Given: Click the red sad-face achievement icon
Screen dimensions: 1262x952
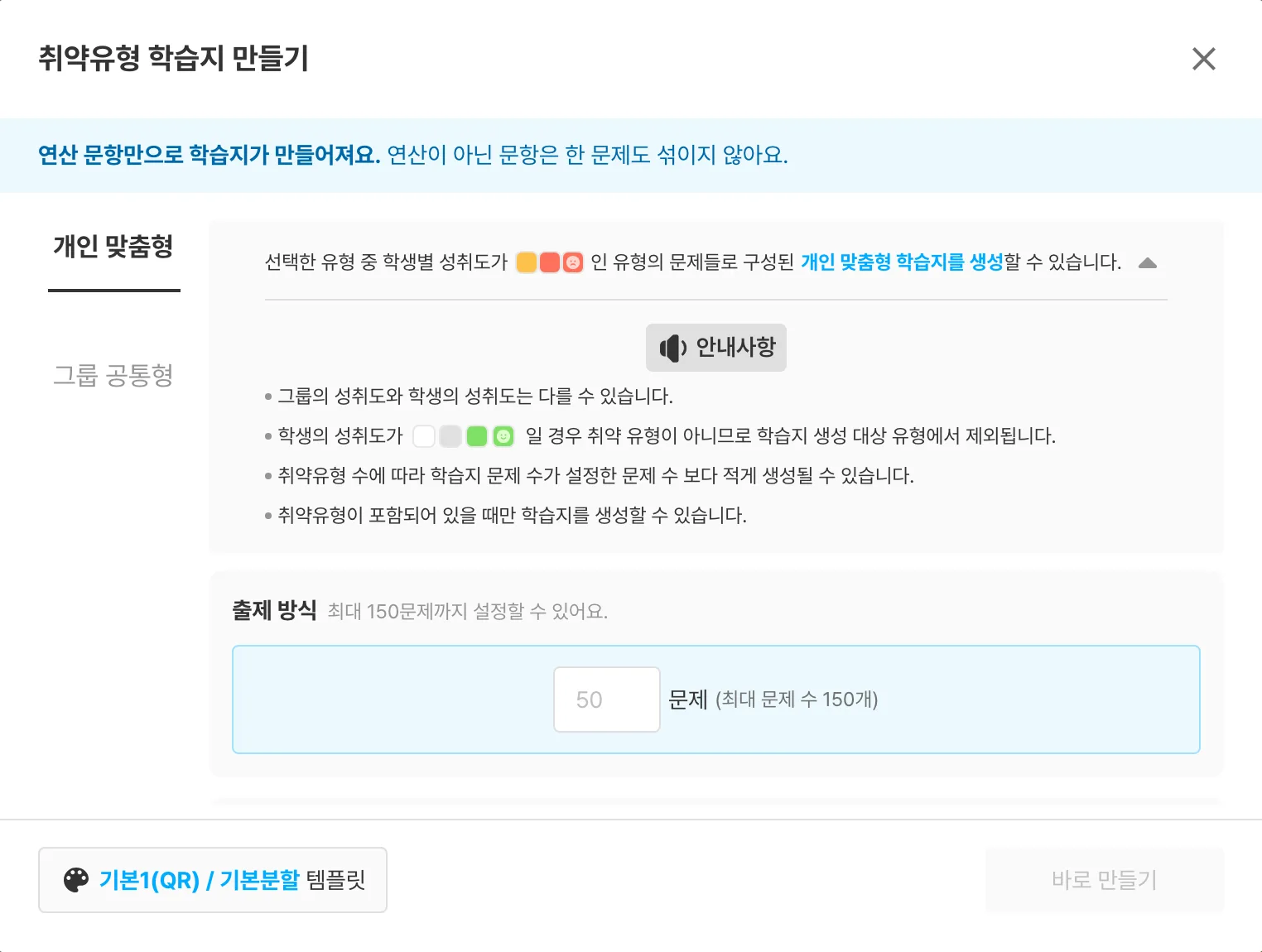Looking at the screenshot, I should [573, 262].
